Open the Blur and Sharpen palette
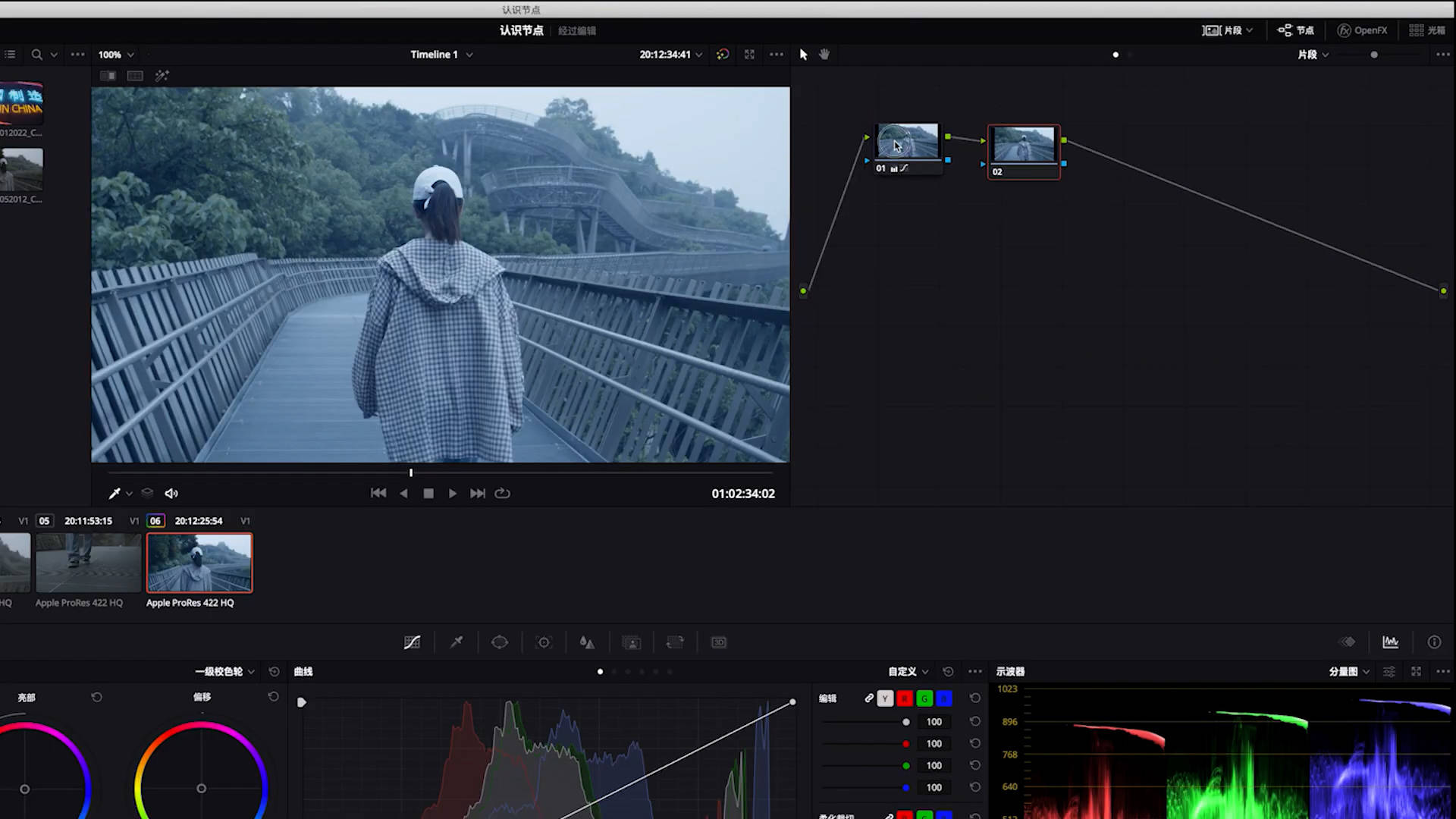Screen dimensions: 1456x819 pos(587,642)
